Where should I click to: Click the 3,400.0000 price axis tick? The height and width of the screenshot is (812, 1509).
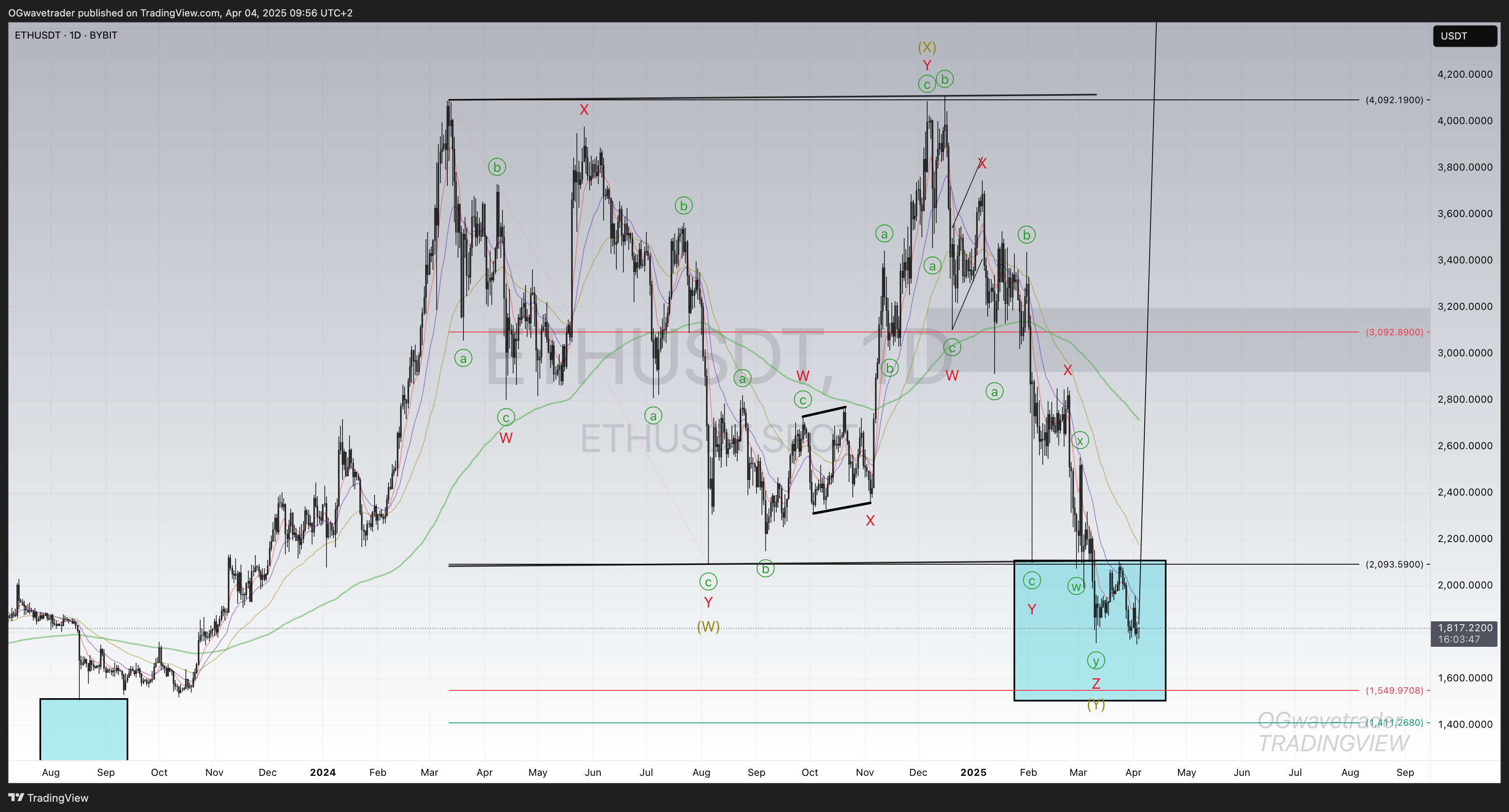1465,260
